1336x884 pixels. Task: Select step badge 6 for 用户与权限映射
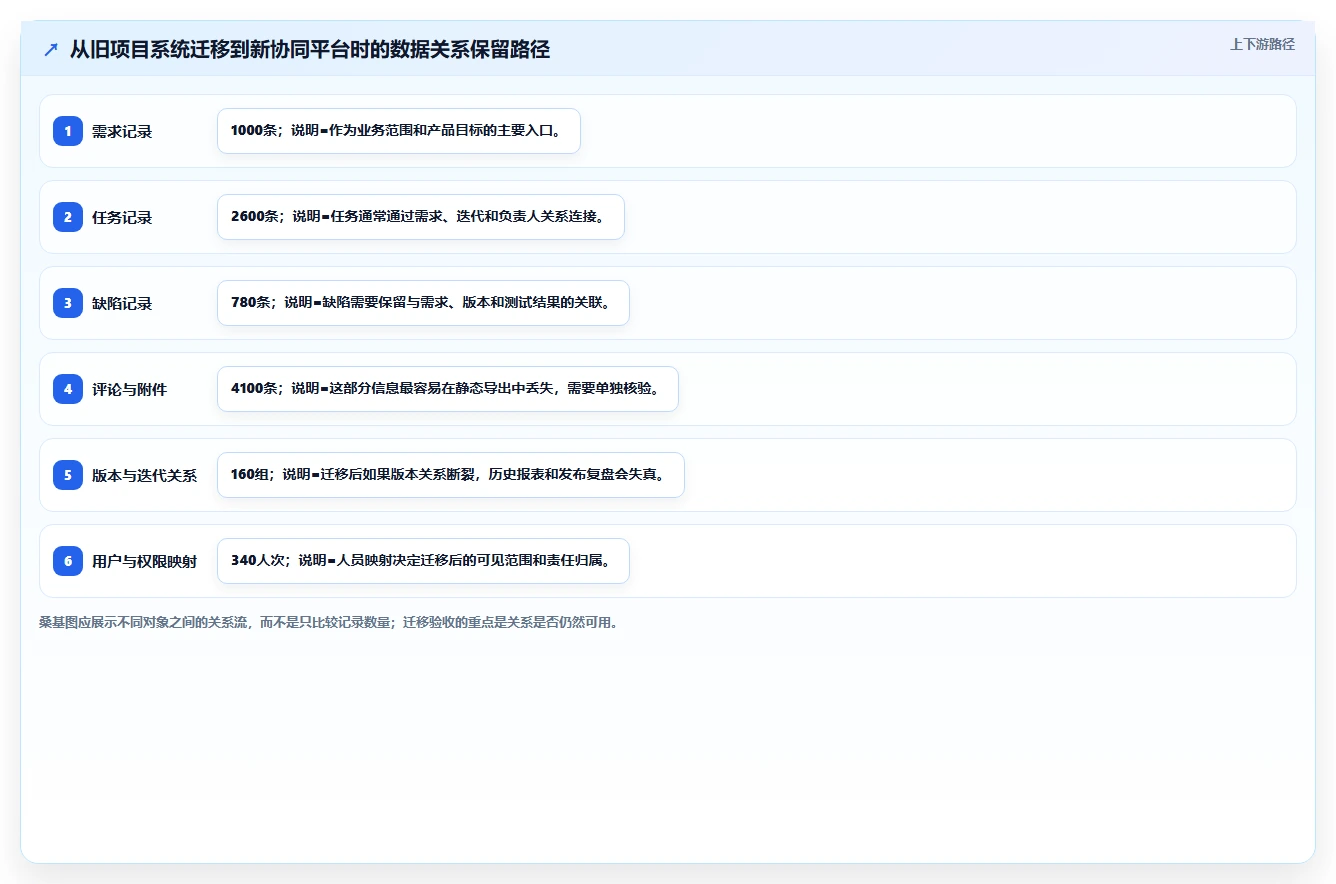[x=68, y=561]
